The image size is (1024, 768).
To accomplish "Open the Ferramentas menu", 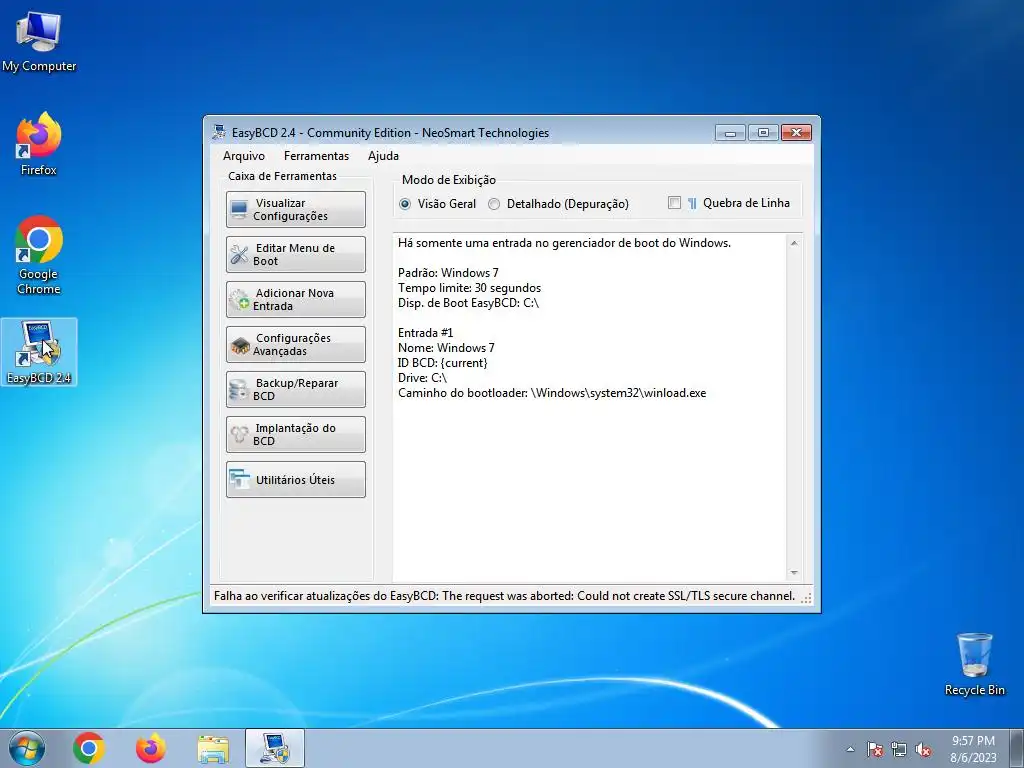I will [x=316, y=156].
